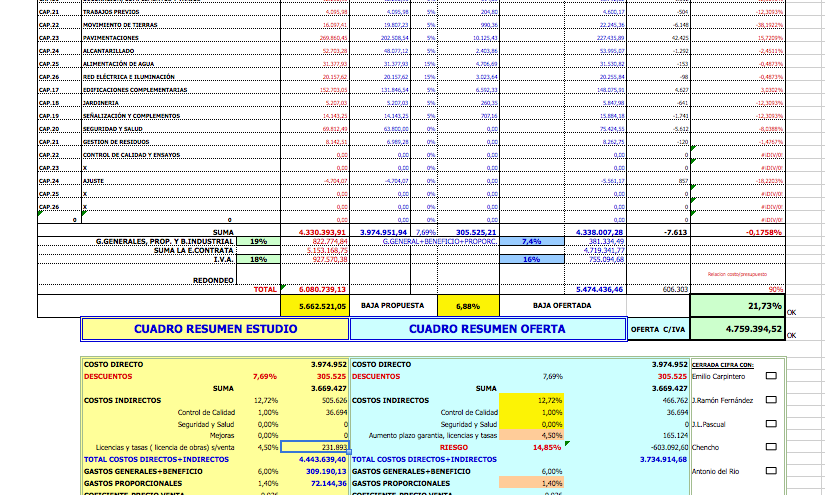Check the Antonio del Rio checkbox
This screenshot has width=825, height=495.
point(771,472)
